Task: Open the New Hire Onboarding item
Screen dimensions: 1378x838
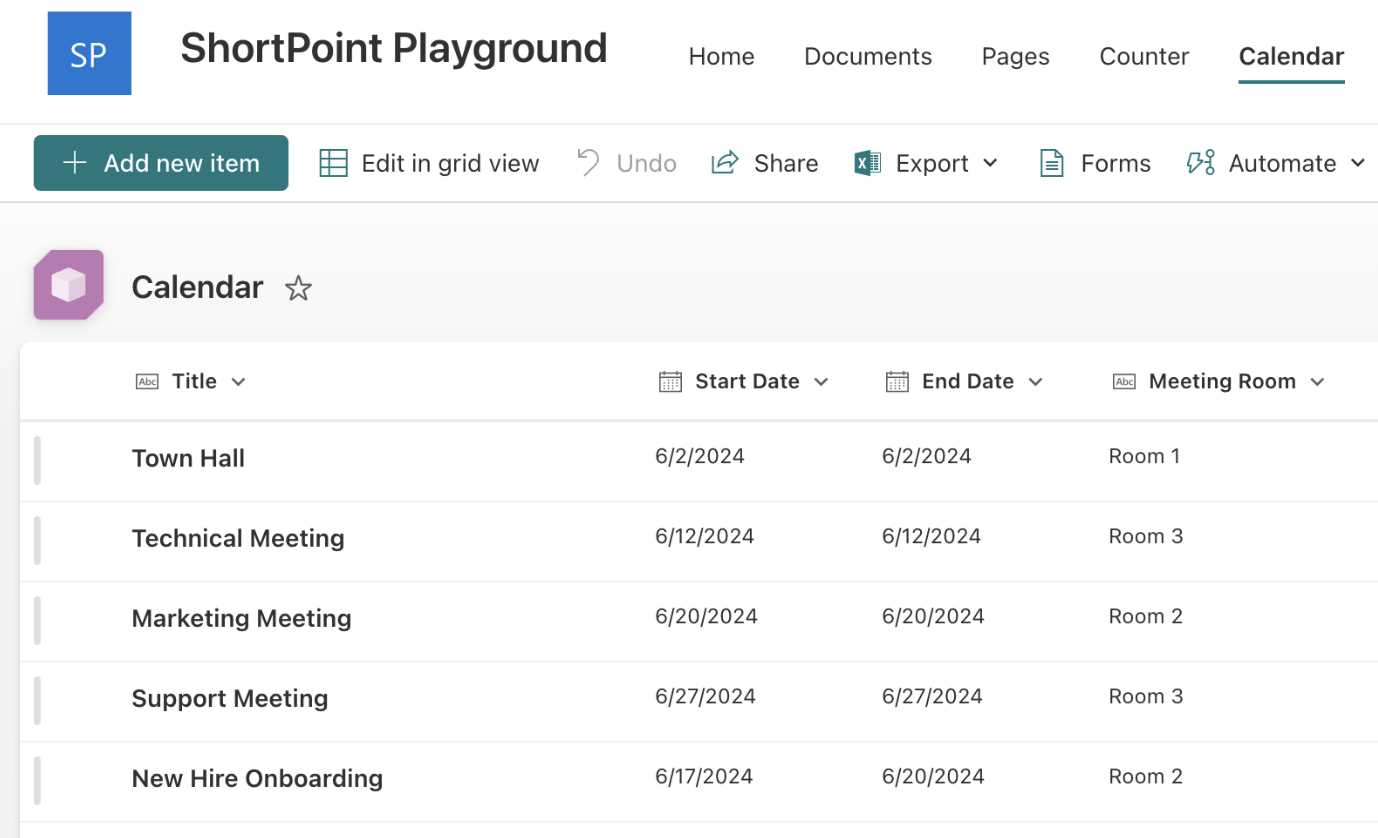Action: click(257, 778)
